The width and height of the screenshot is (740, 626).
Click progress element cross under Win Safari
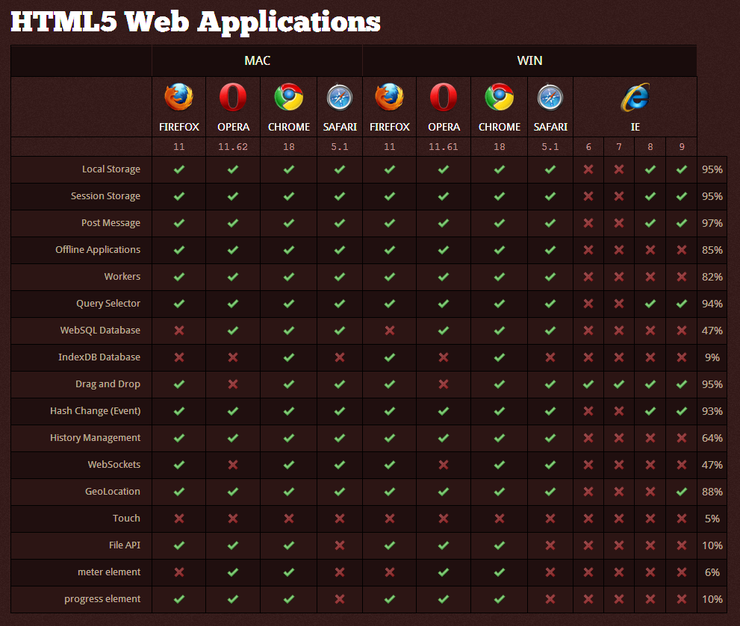click(x=550, y=599)
